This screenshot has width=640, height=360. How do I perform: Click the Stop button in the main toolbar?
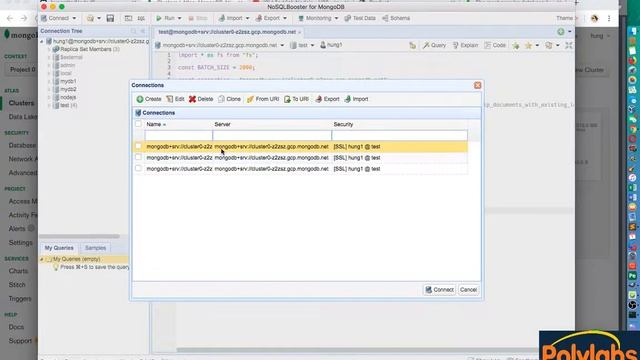tap(198, 18)
